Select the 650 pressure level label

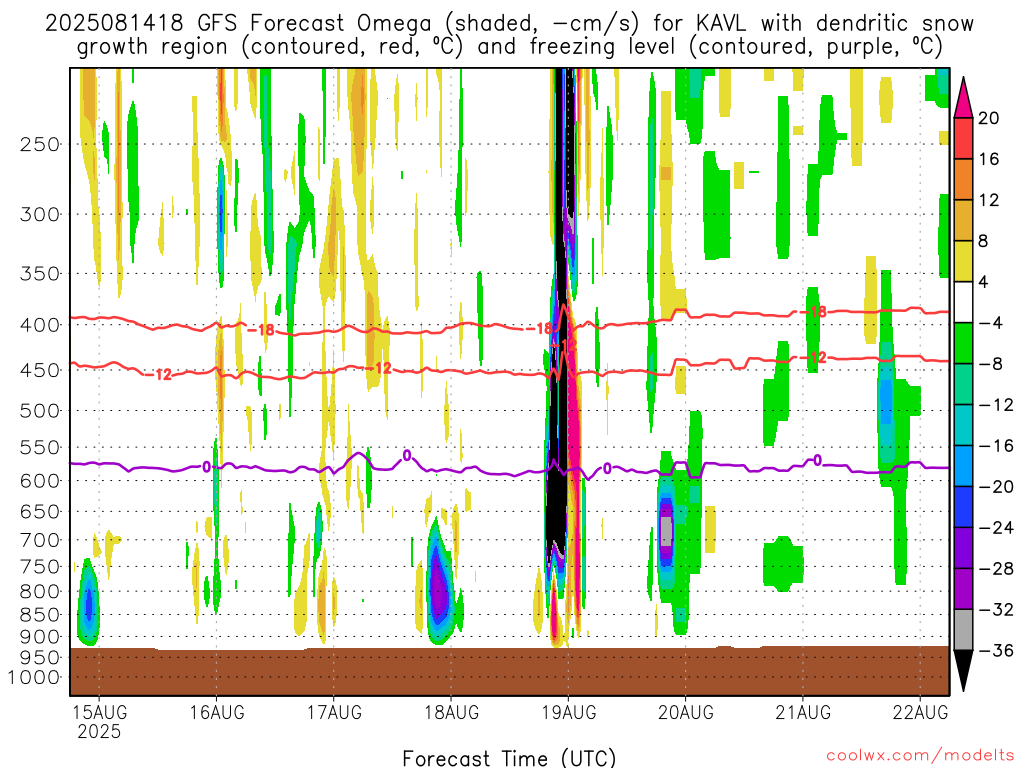tap(40, 511)
